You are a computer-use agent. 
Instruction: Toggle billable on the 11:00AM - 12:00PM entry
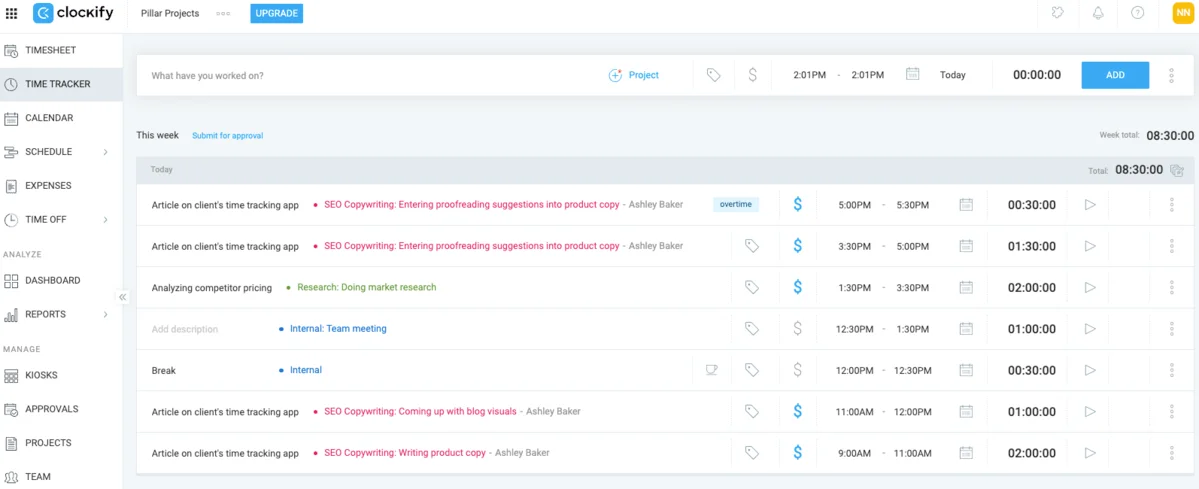pyautogui.click(x=798, y=411)
